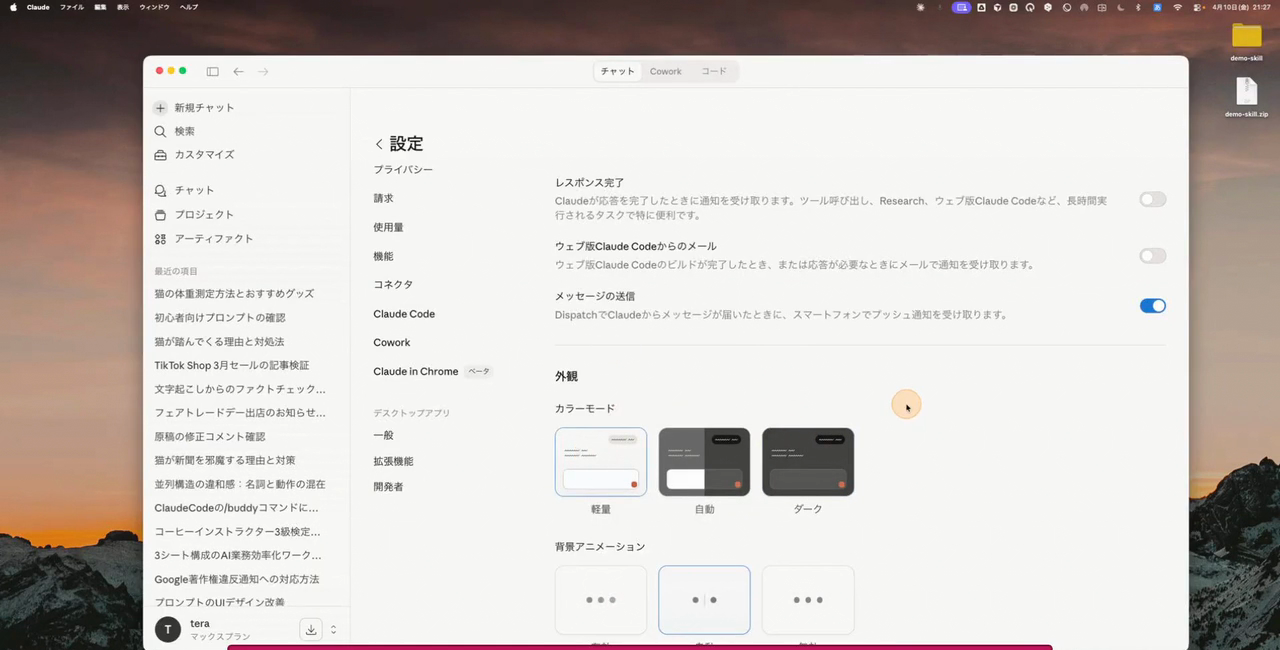The width and height of the screenshot is (1280, 650).
Task: Disable メッセージの送信 toggle
Action: pyautogui.click(x=1152, y=306)
